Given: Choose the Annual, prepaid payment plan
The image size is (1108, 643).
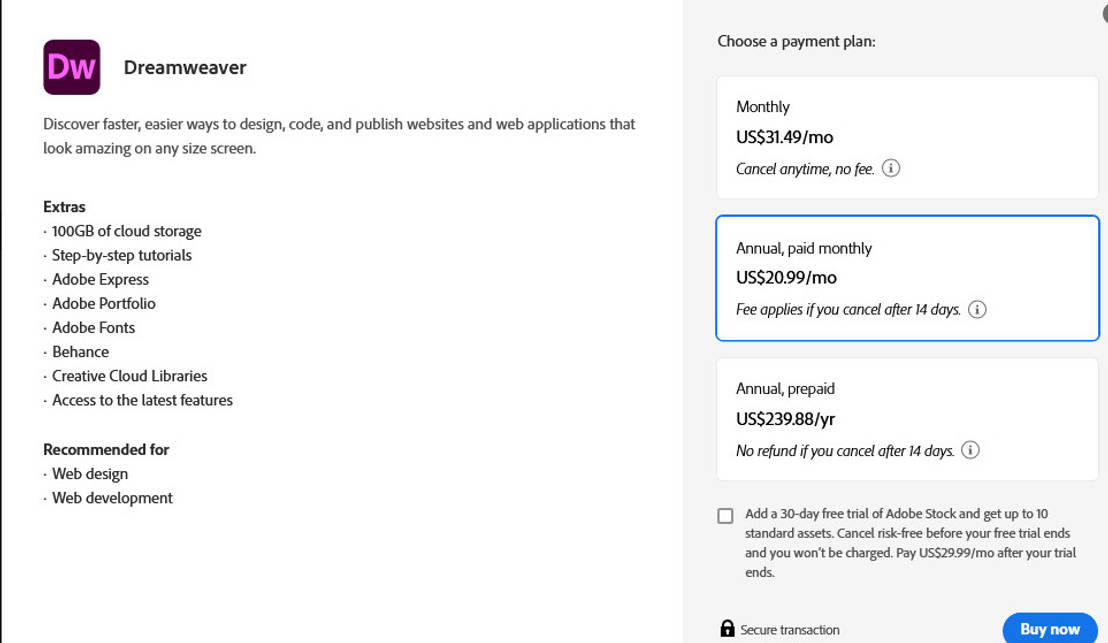Looking at the screenshot, I should tap(907, 418).
